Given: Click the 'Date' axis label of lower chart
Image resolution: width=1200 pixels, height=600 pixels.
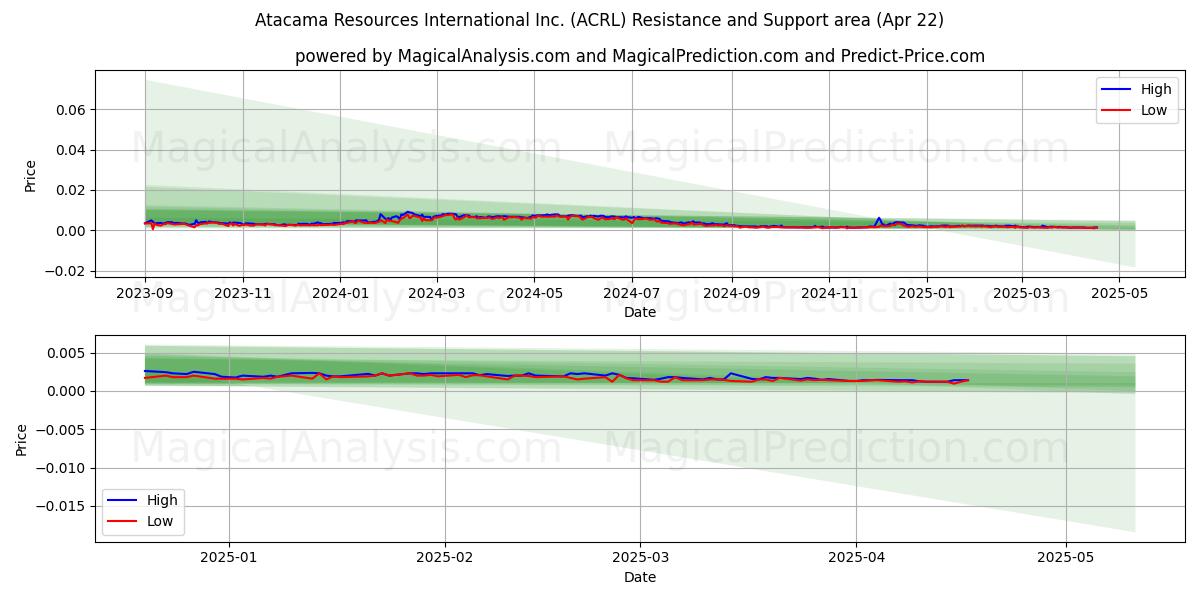Looking at the screenshot, I should click(x=640, y=577).
